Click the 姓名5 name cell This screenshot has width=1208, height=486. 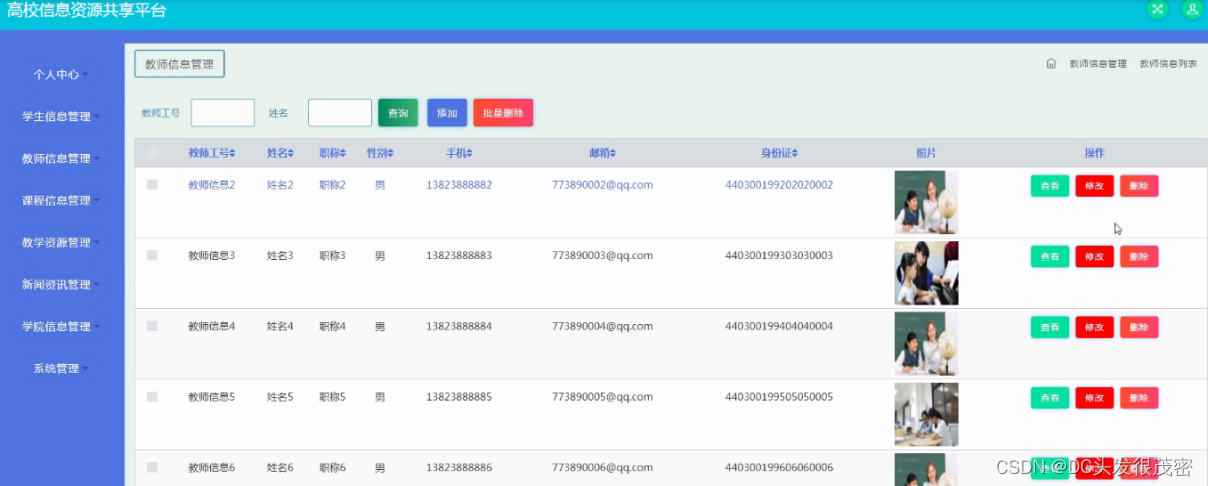[280, 397]
